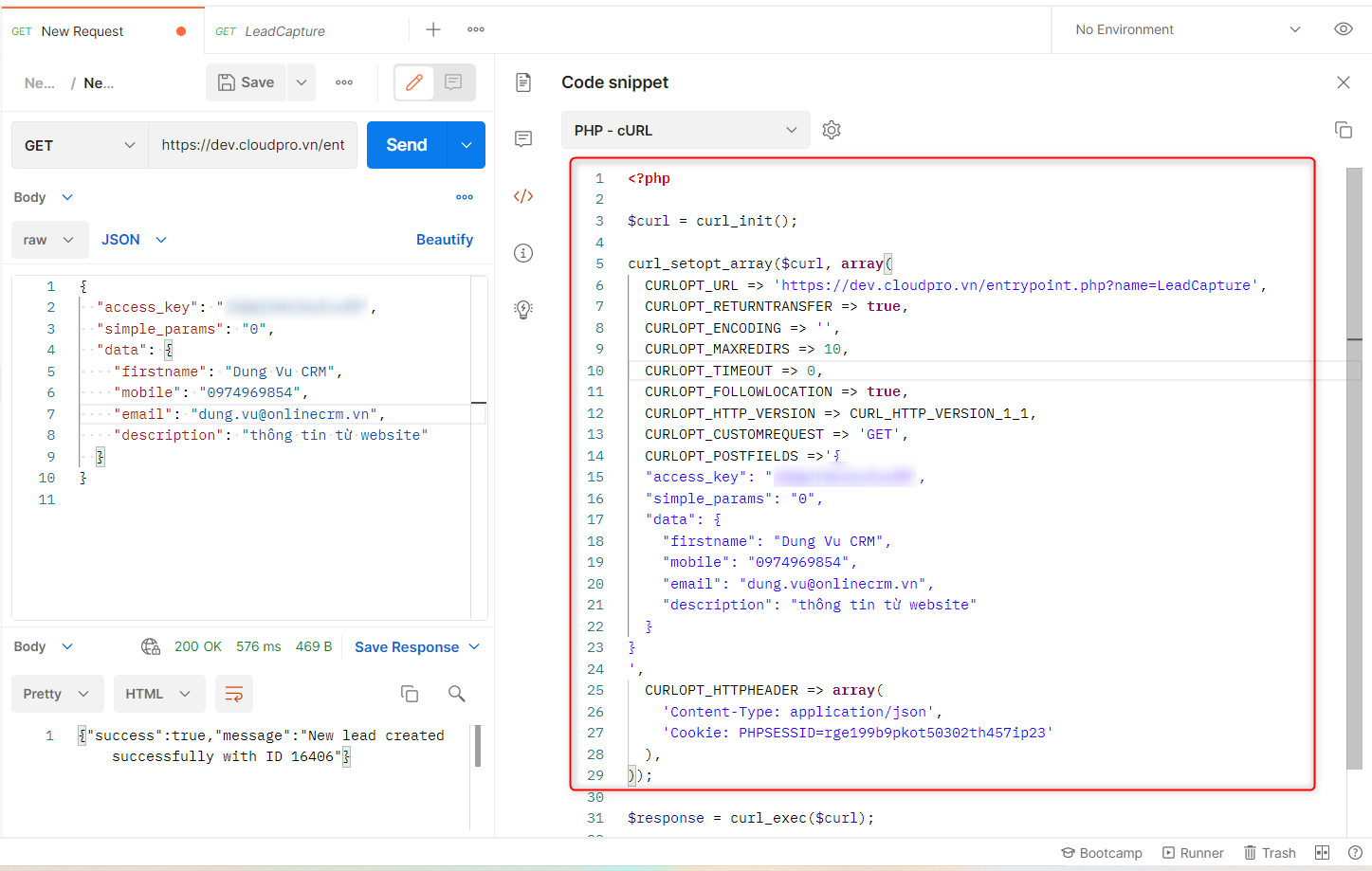1372x871 pixels.
Task: Expand the No Environment dropdown
Action: tap(1189, 29)
